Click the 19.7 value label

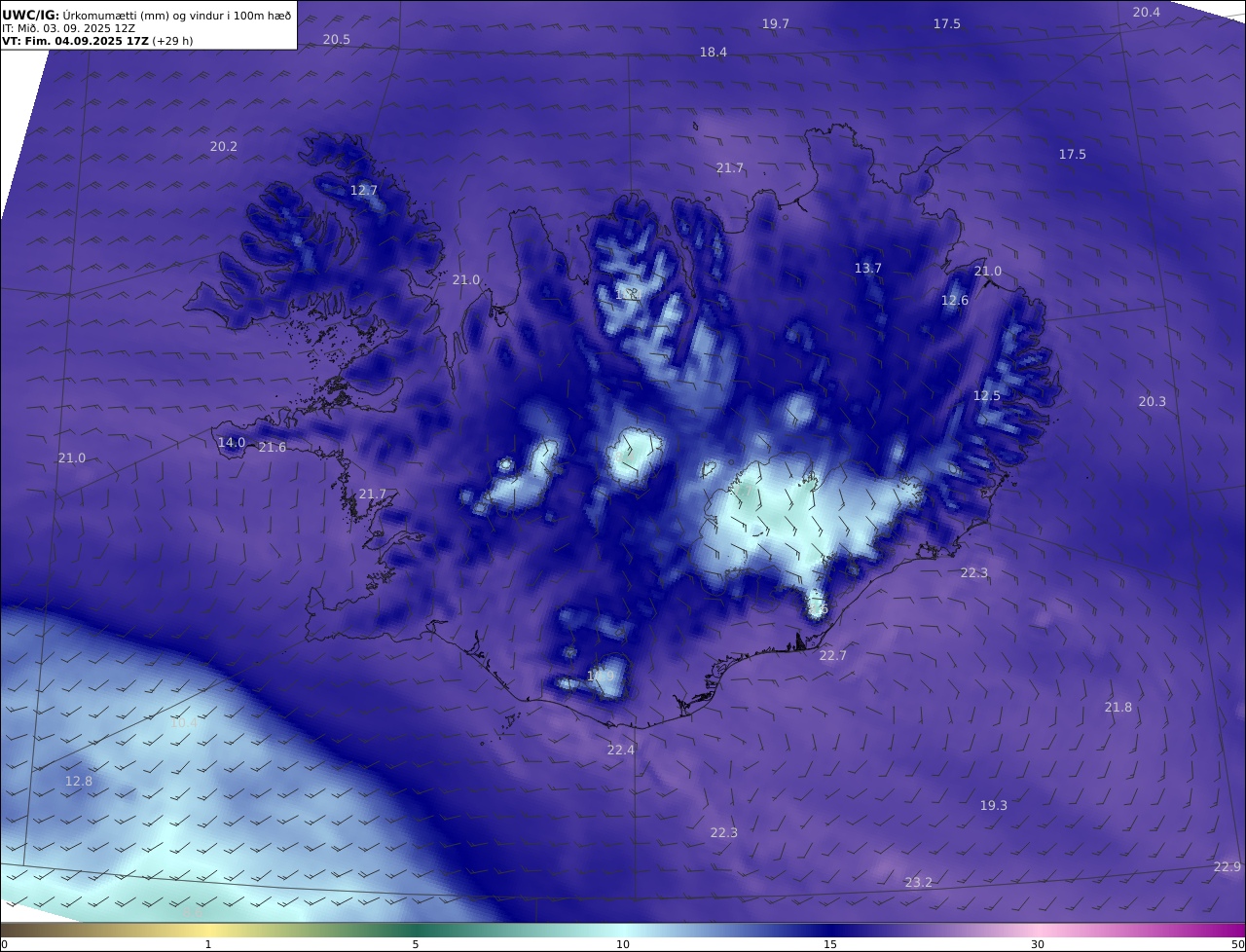tap(775, 23)
